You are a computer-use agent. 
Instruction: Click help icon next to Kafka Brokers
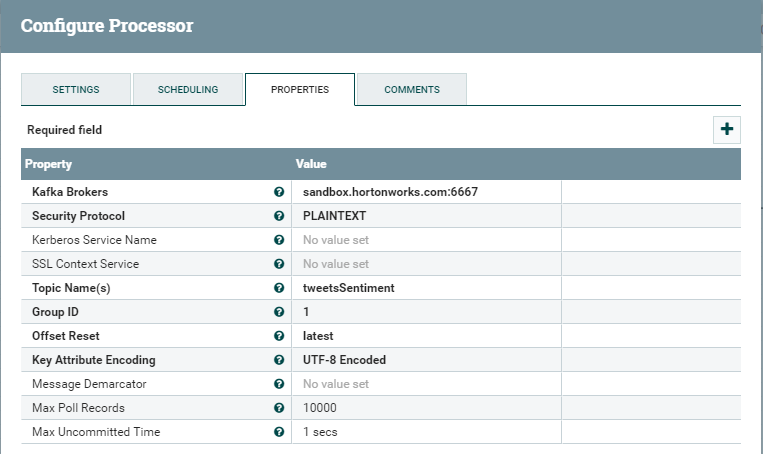279,192
